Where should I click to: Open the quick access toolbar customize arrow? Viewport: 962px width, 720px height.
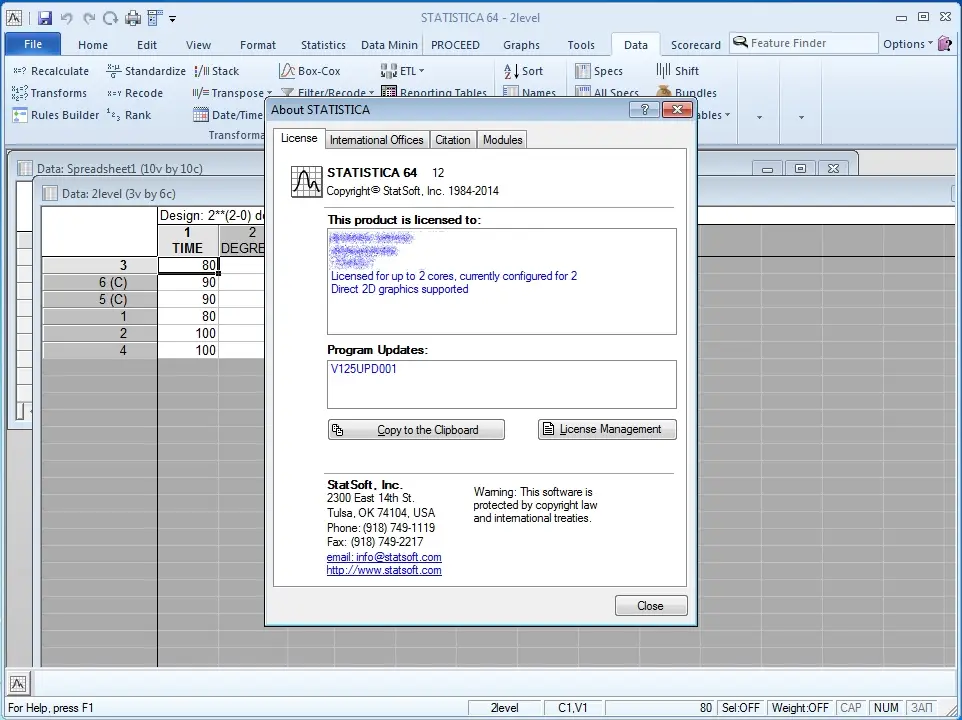pos(172,19)
